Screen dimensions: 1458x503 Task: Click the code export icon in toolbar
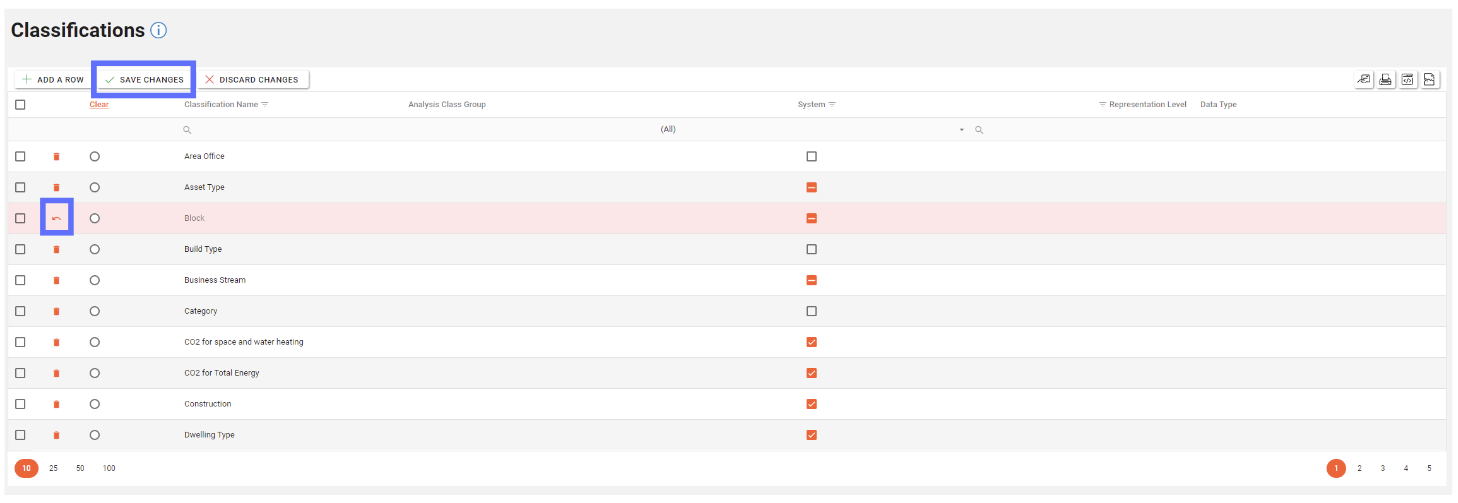coord(1408,80)
